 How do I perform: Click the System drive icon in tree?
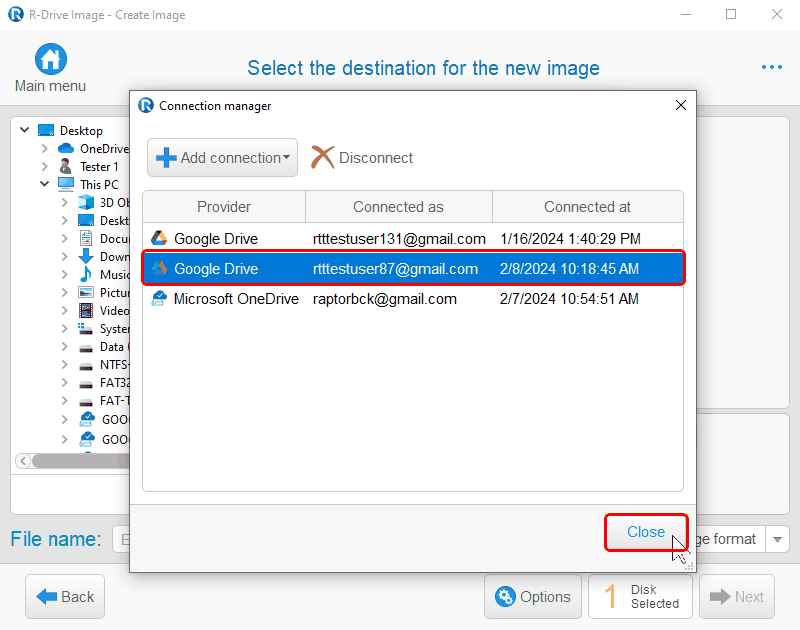[85, 329]
